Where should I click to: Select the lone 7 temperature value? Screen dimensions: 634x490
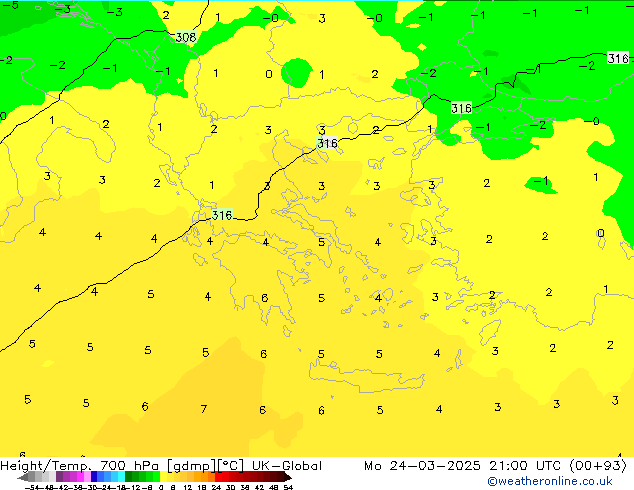[204, 409]
